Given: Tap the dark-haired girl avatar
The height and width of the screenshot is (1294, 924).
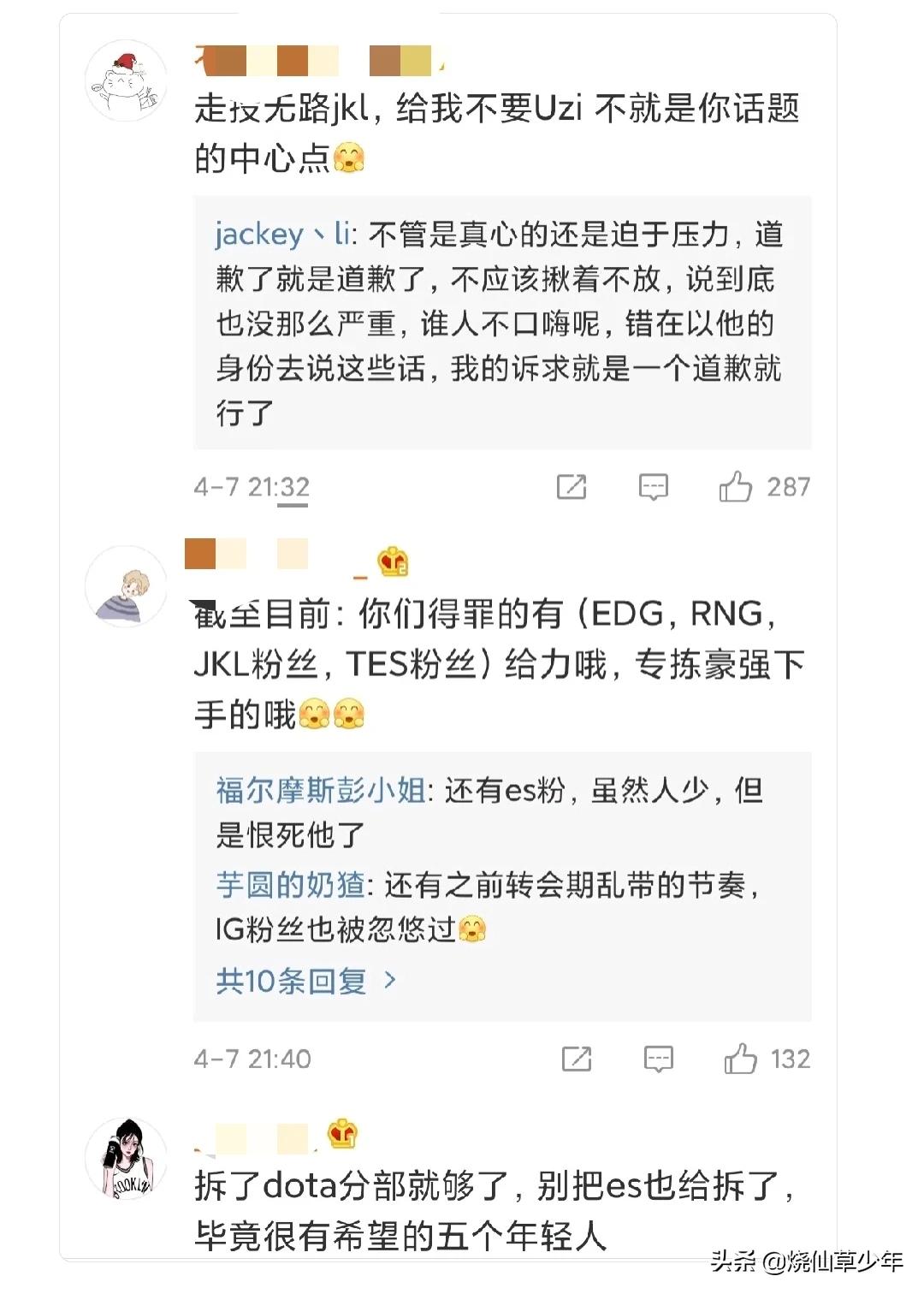Looking at the screenshot, I should 127,1158.
